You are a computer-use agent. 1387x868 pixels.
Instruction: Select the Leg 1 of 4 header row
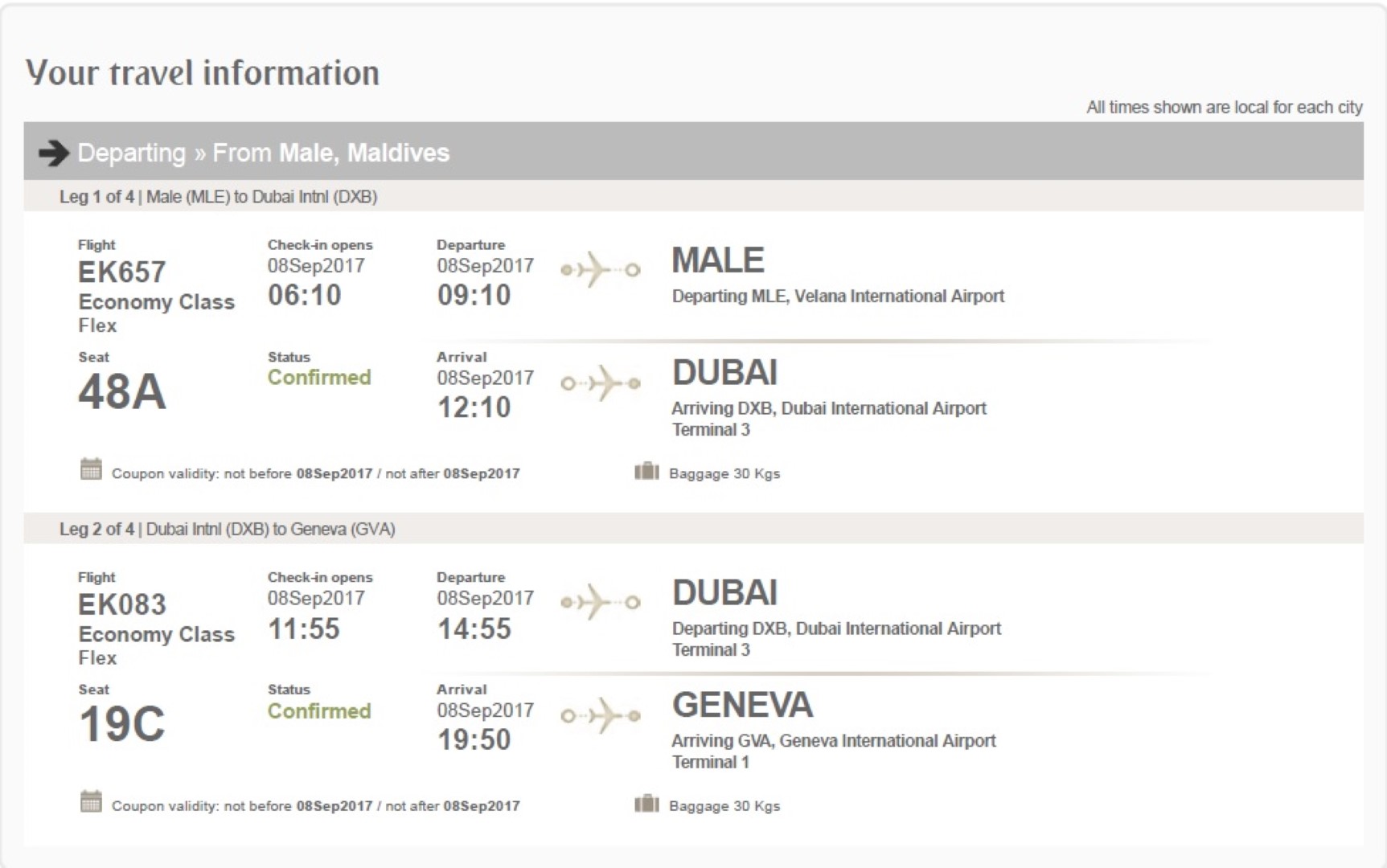(693, 196)
